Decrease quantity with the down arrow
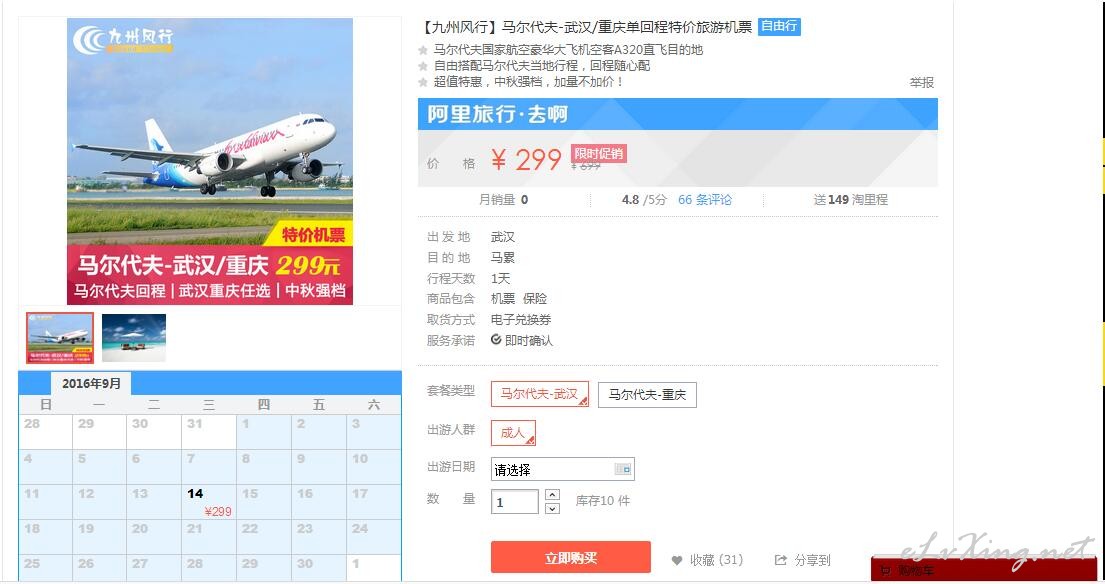Viewport: 1105px width, 584px height. click(x=552, y=508)
